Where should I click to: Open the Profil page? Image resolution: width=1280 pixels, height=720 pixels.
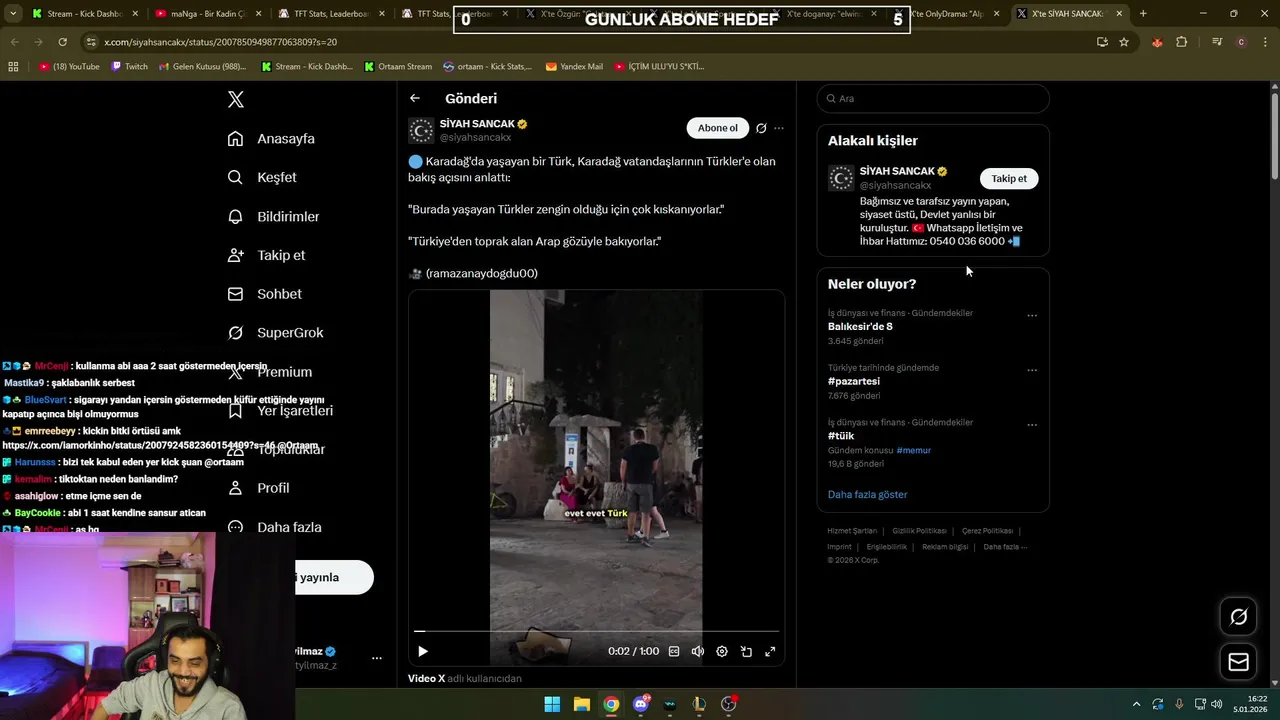pyautogui.click(x=258, y=488)
